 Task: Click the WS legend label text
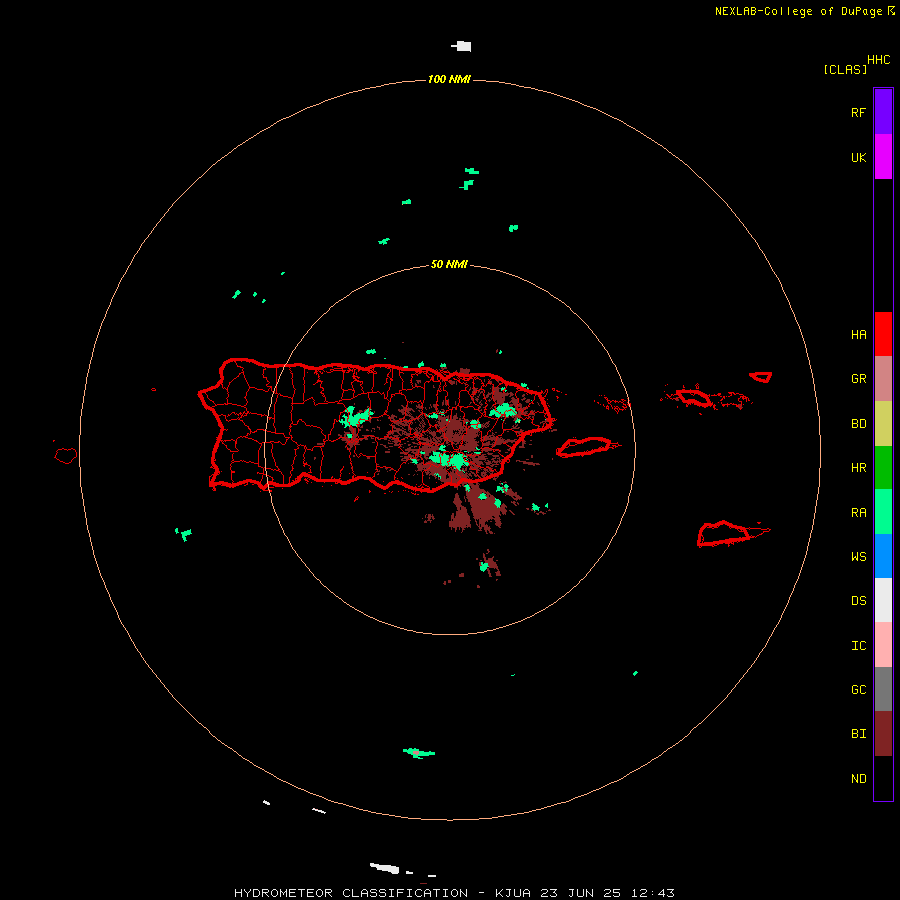tap(858, 557)
